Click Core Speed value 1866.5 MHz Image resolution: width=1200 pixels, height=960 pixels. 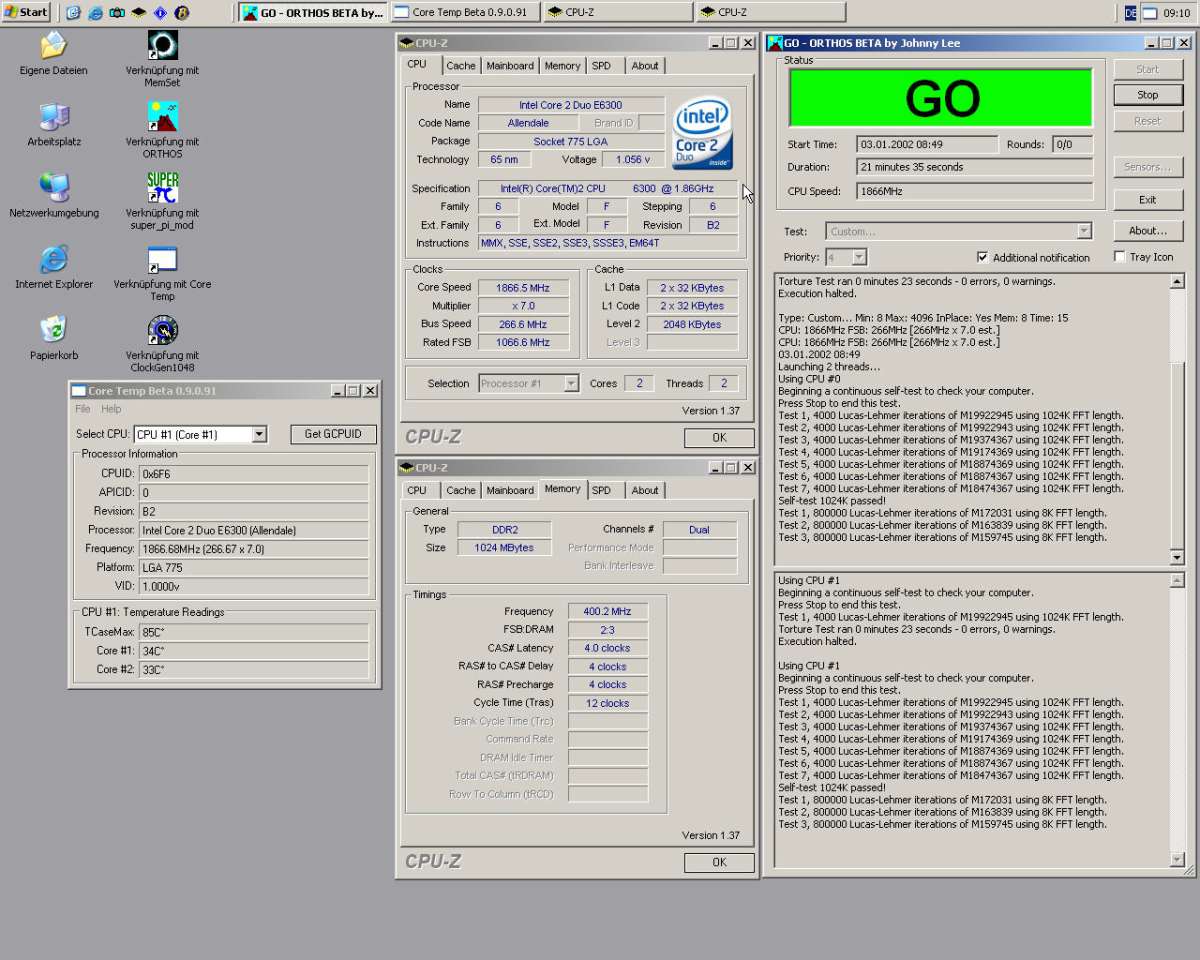click(x=524, y=287)
